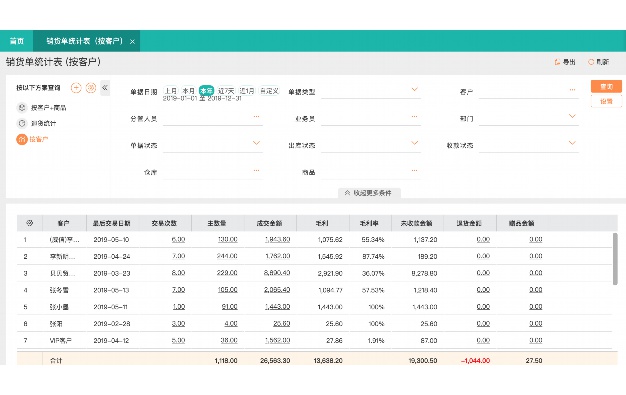Open the document type dropdown

(x=371, y=91)
